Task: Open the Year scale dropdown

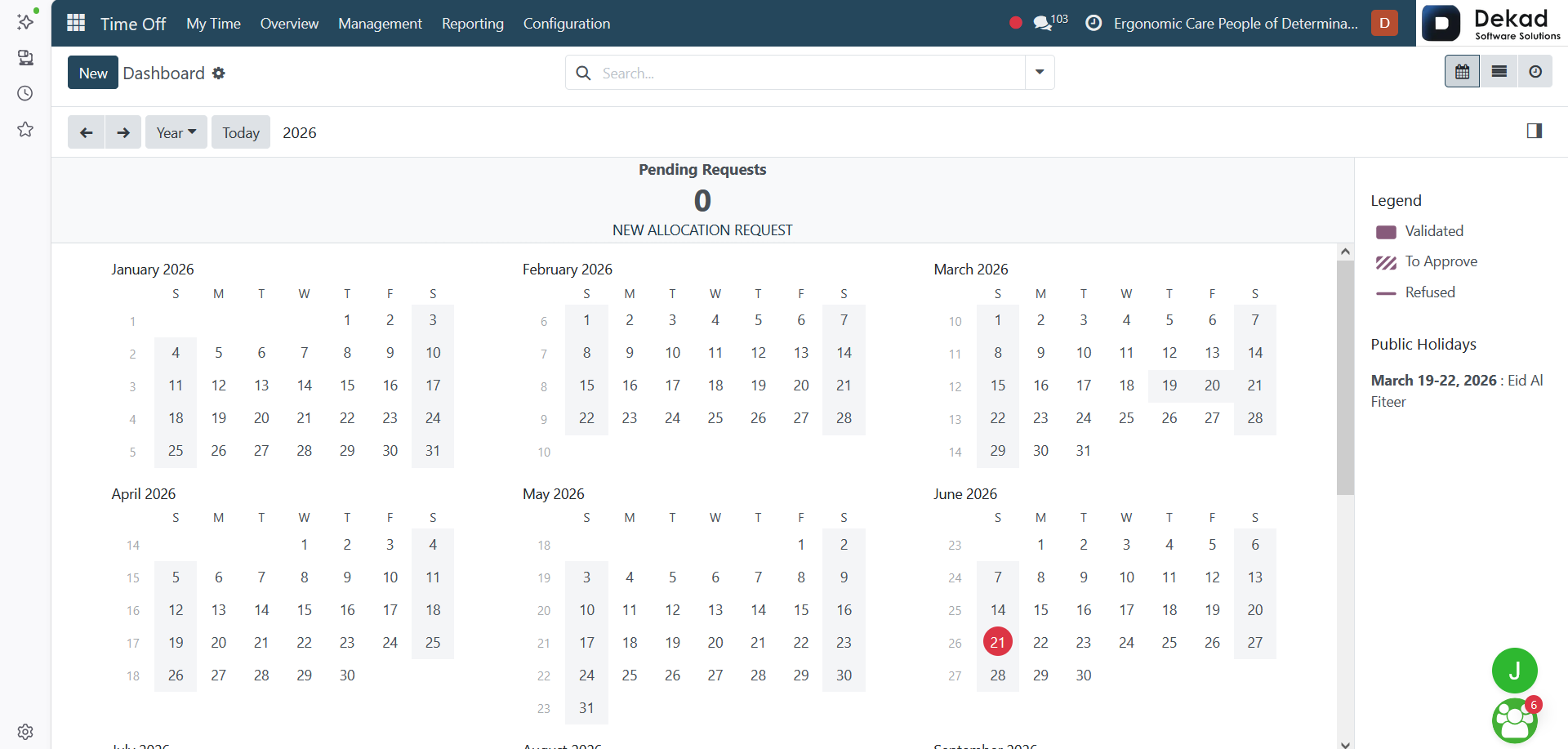Action: pos(176,132)
